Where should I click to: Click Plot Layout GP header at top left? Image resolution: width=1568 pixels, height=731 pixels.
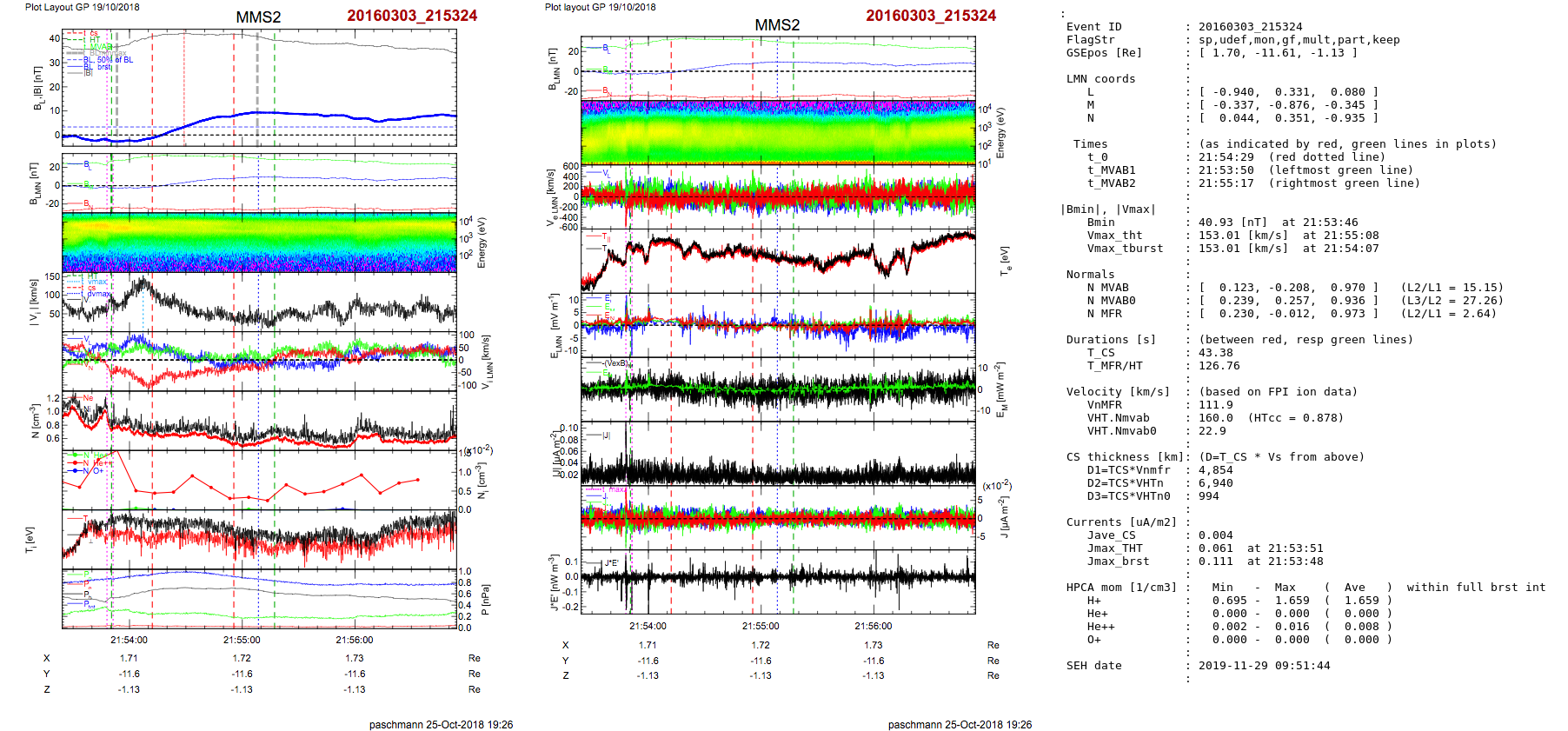tap(82, 7)
